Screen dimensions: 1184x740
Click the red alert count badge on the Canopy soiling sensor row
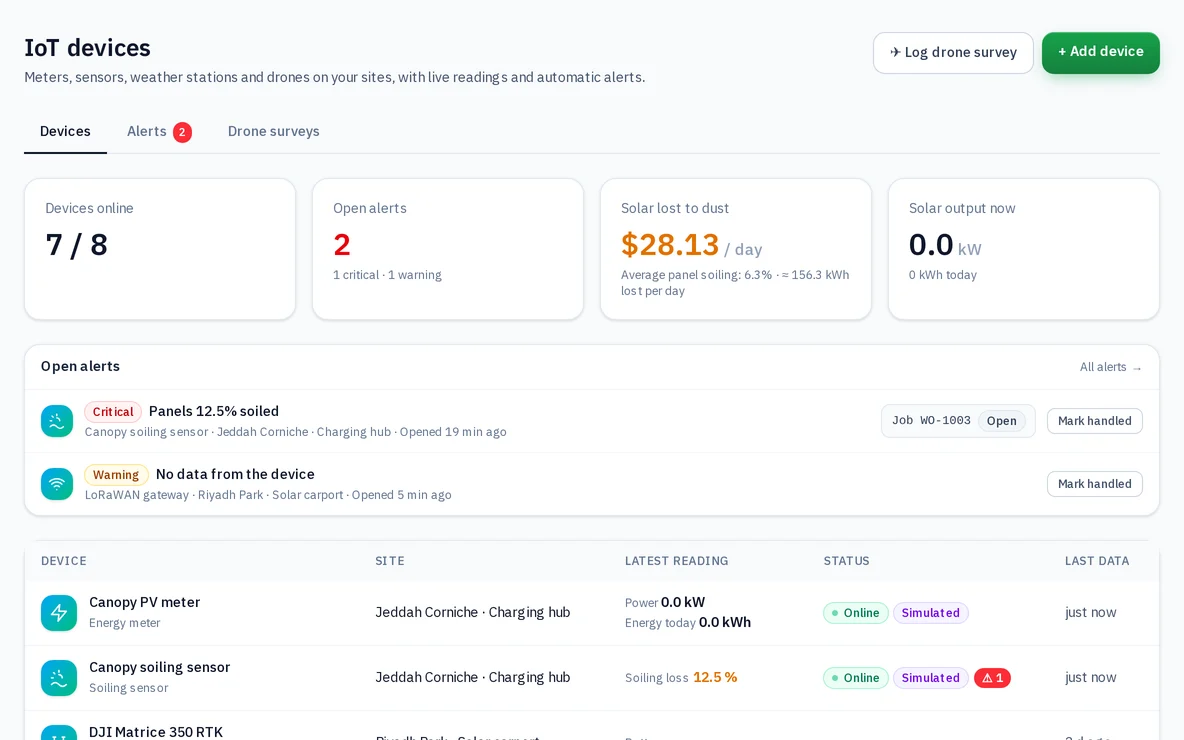[x=992, y=678]
